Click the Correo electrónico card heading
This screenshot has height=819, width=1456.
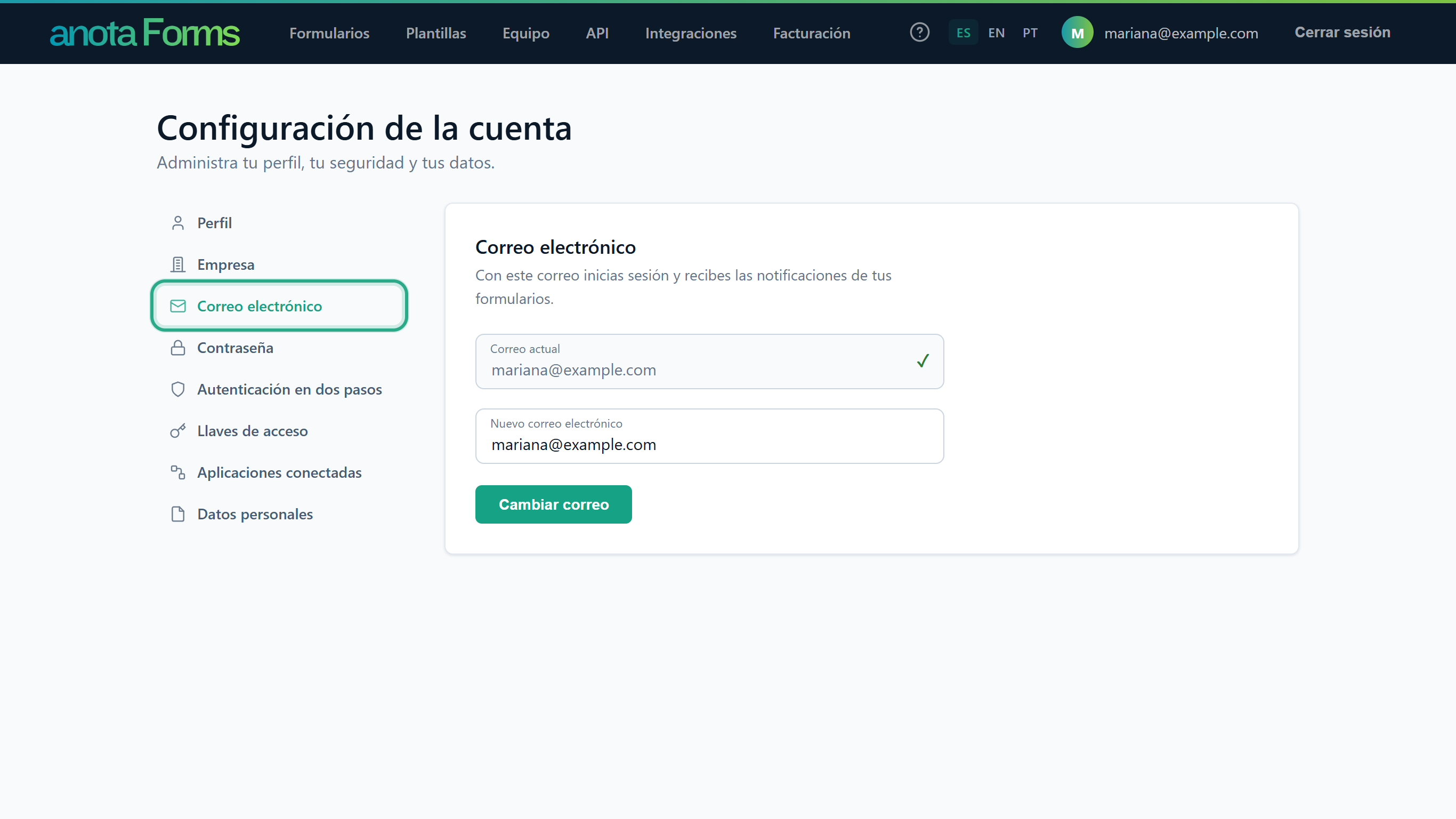click(555, 246)
